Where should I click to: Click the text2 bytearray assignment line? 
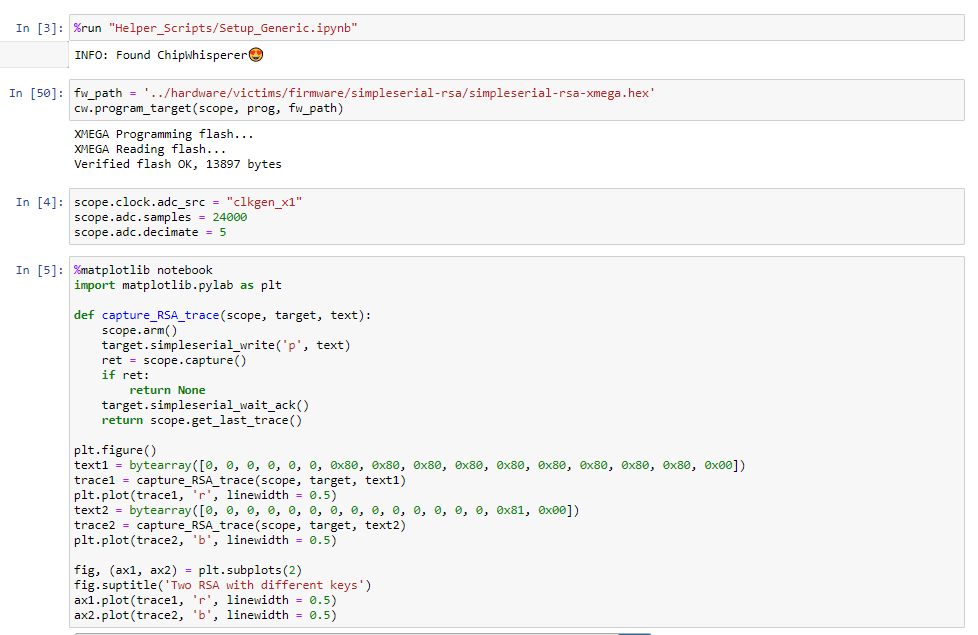tap(326, 510)
